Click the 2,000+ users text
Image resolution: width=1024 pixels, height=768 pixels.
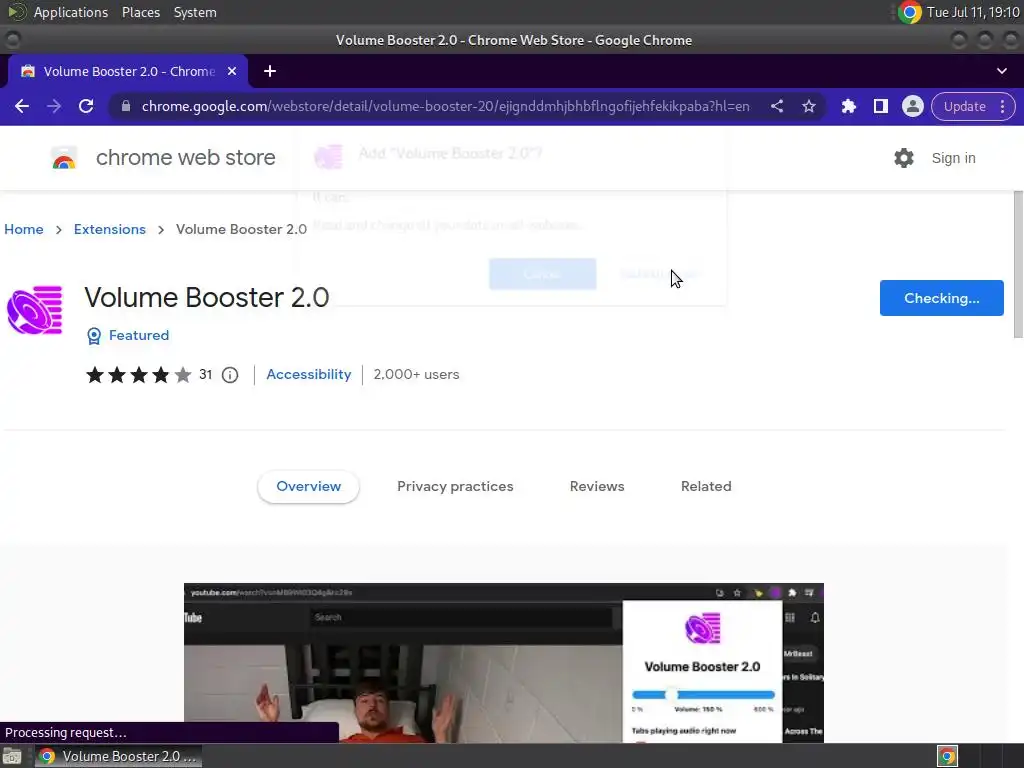416,374
